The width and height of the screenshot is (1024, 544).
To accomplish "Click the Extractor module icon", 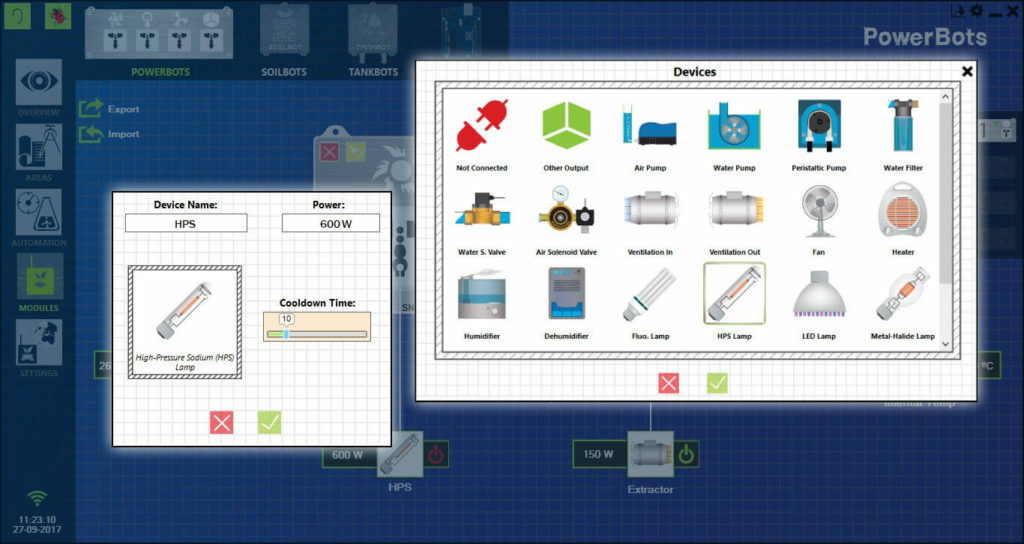I will (x=650, y=455).
